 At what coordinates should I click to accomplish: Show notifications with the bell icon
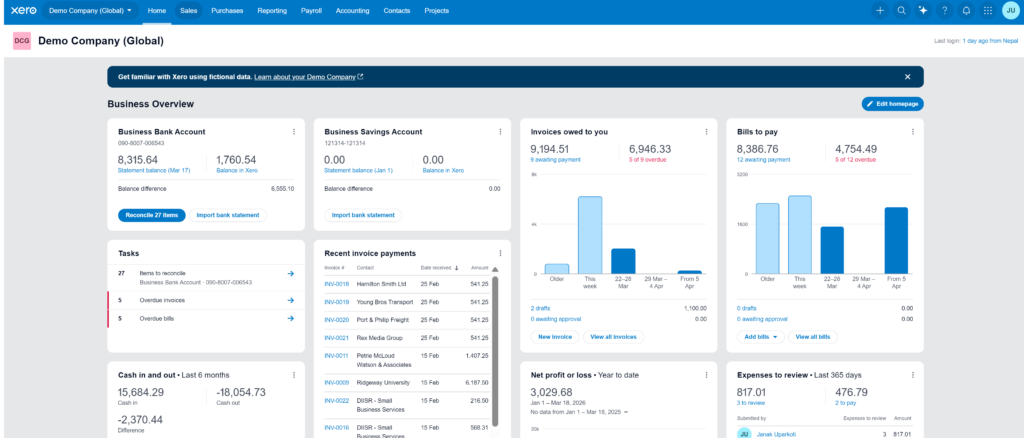pos(966,10)
